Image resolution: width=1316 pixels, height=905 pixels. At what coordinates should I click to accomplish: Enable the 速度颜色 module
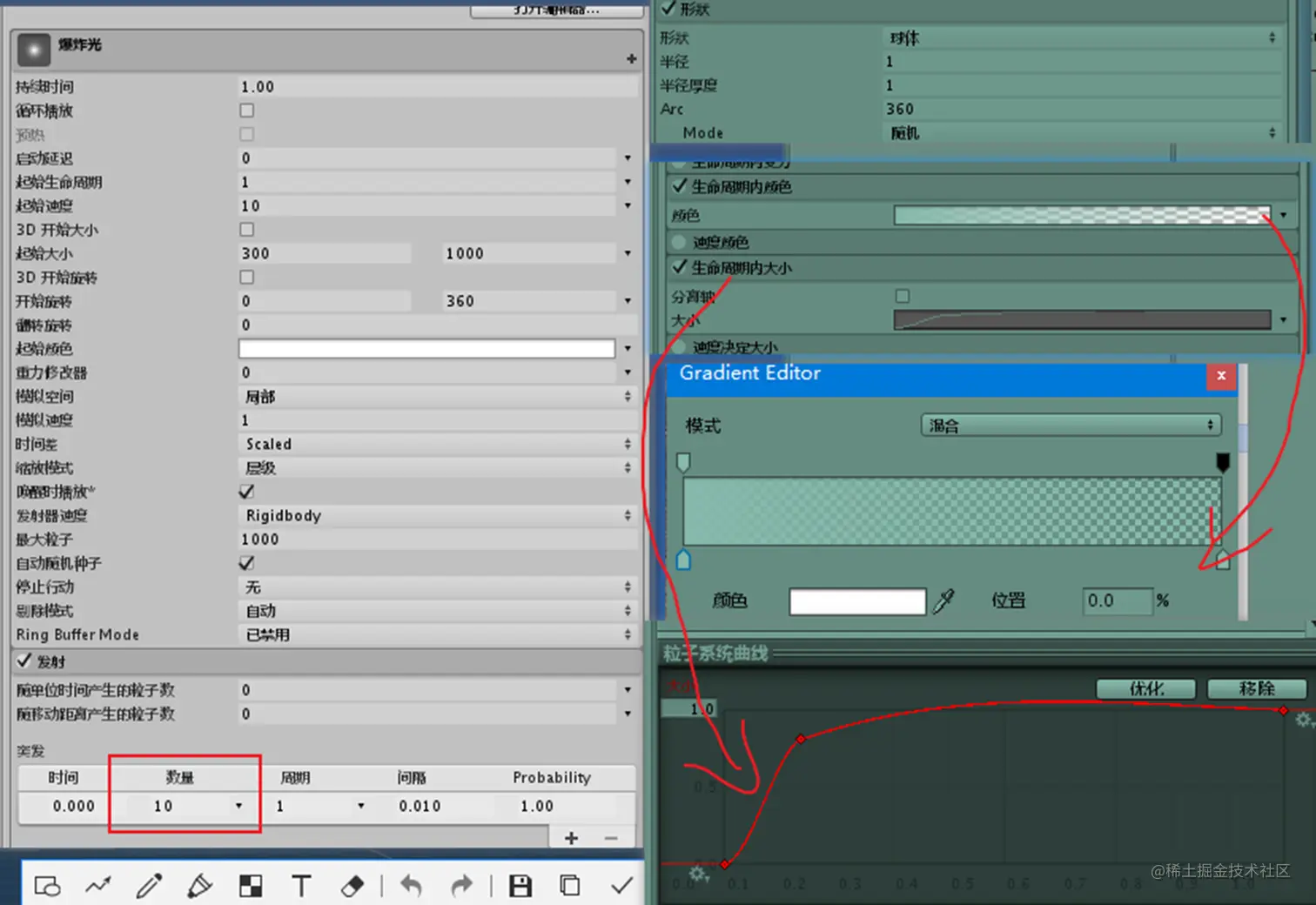679,242
